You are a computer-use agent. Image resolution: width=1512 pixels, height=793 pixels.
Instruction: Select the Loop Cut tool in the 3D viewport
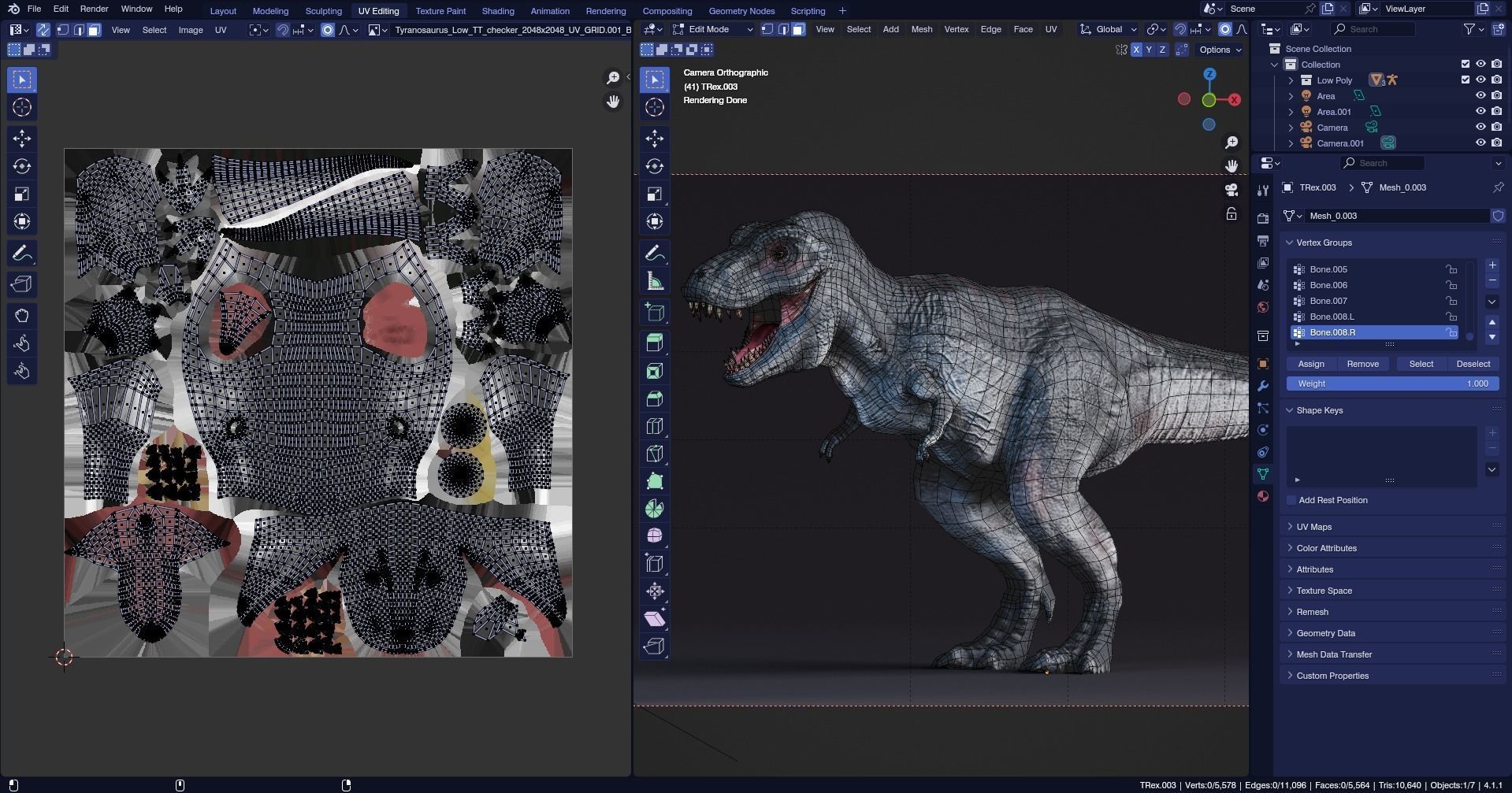coord(655,426)
